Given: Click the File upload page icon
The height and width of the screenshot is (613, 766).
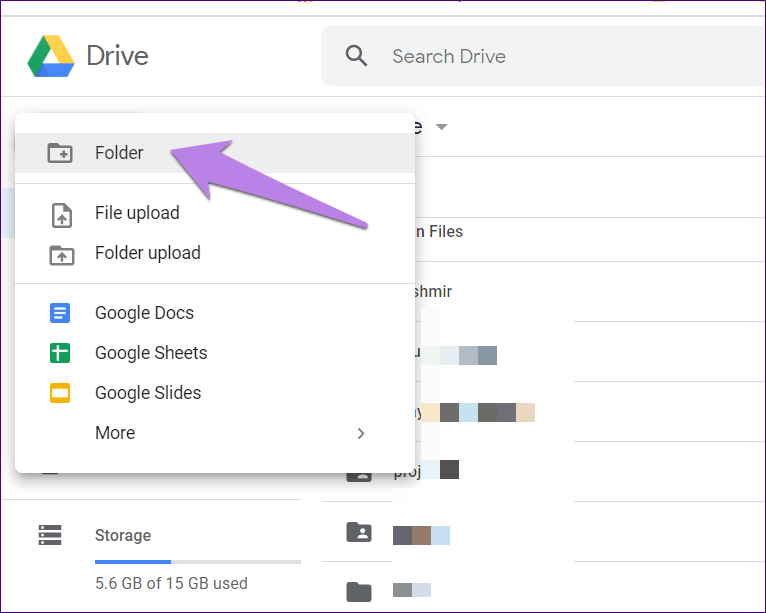Looking at the screenshot, I should click(x=62, y=215).
